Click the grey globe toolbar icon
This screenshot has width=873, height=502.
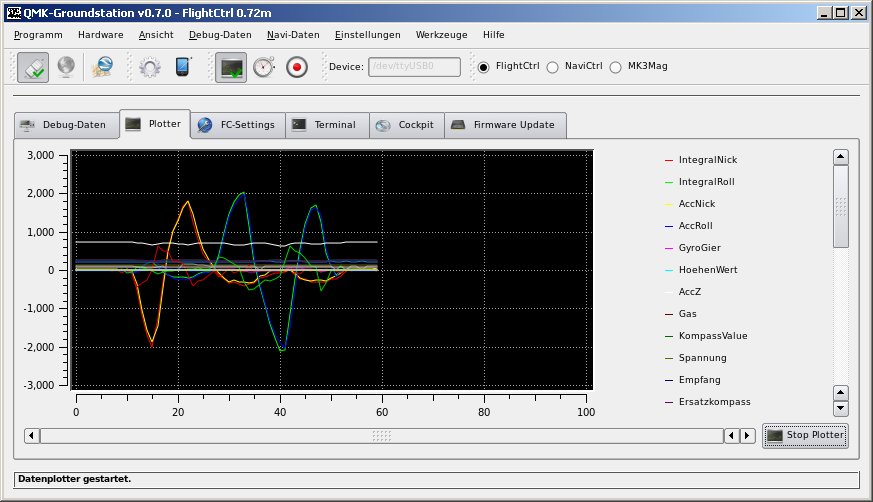65,67
